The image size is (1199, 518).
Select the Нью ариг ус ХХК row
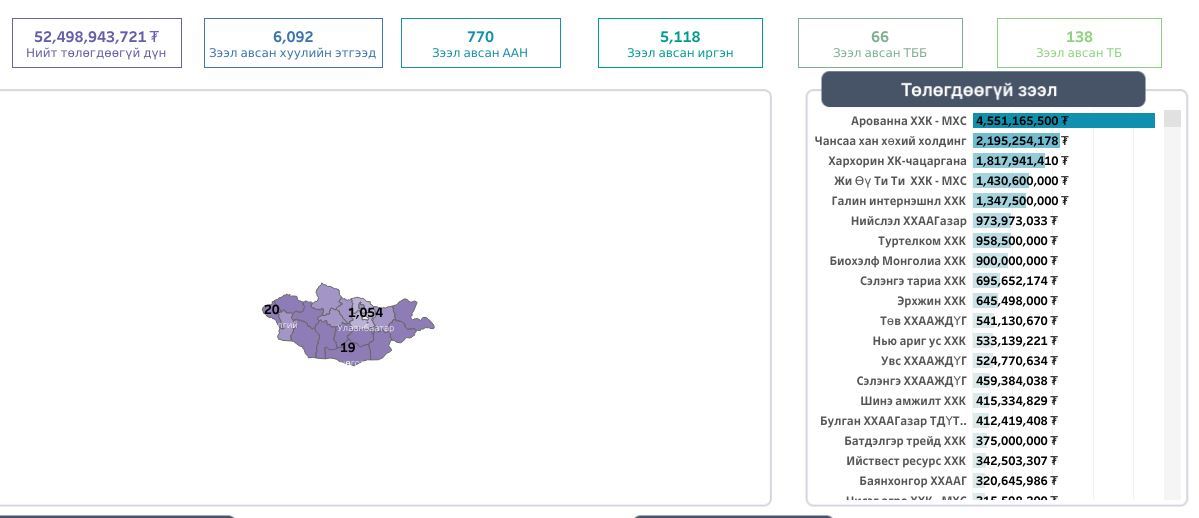click(919, 341)
